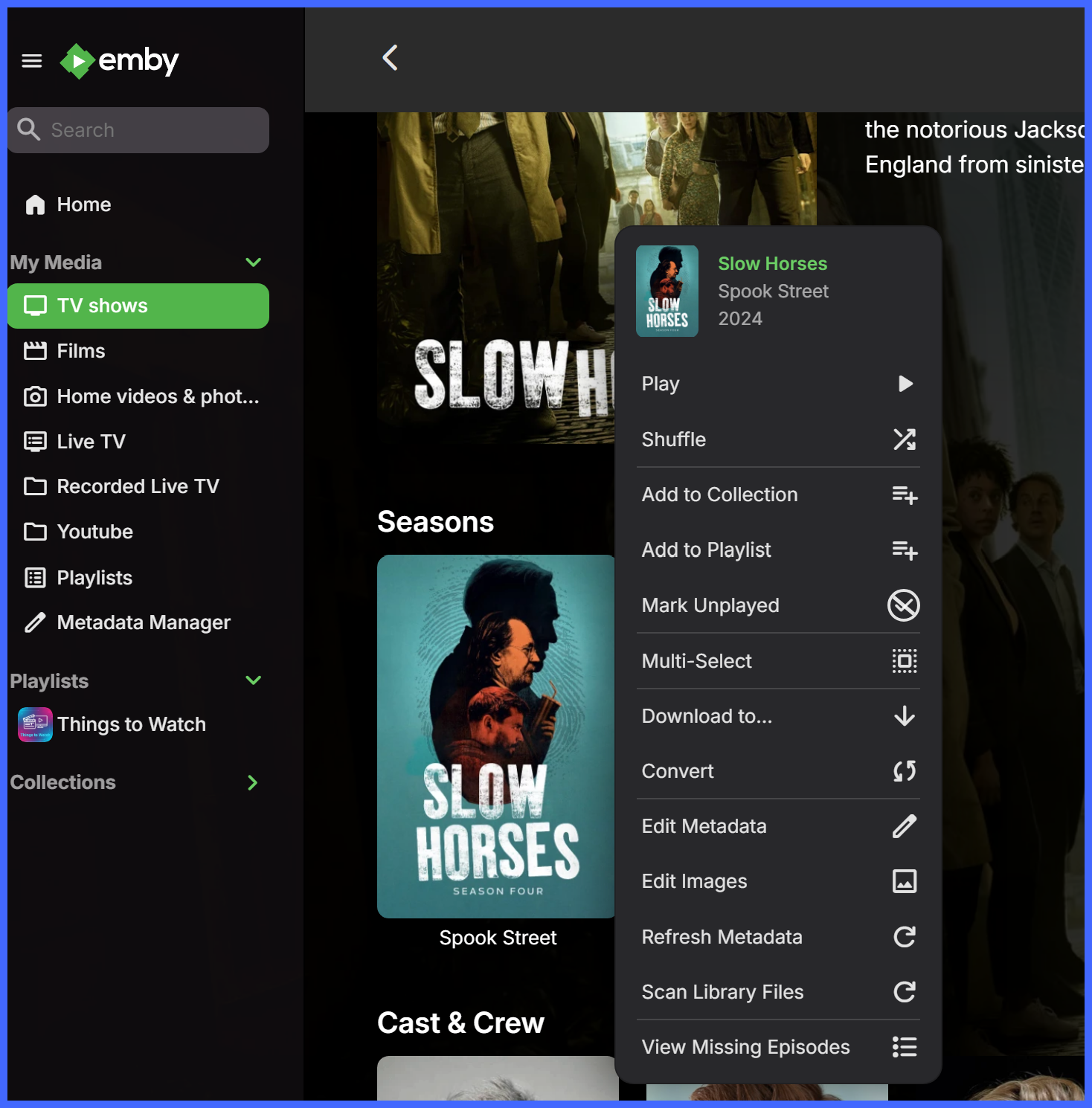
Task: Click the Youtube folder icon
Action: tap(35, 532)
